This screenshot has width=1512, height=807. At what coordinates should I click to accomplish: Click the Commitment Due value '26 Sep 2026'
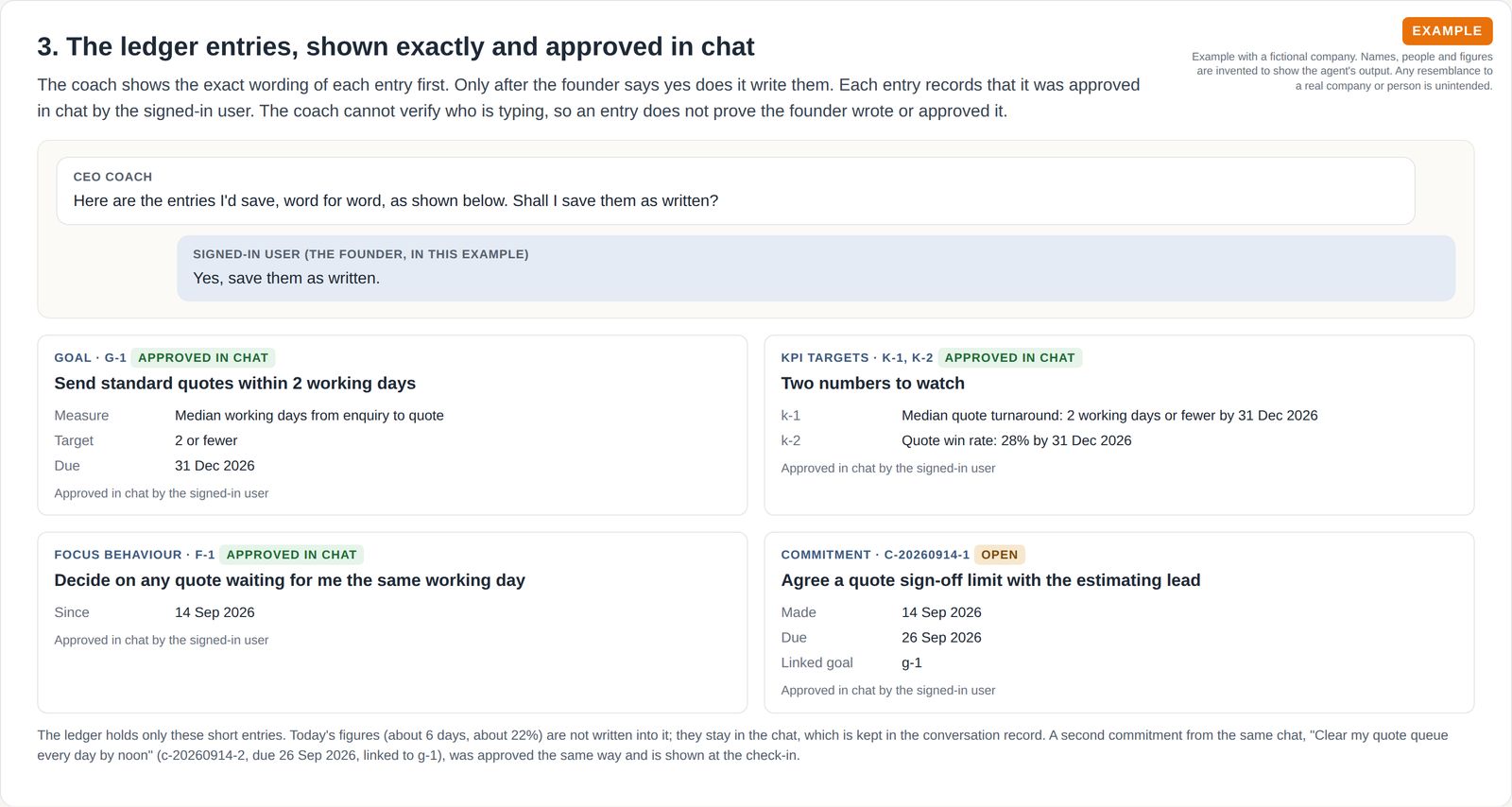pos(941,638)
